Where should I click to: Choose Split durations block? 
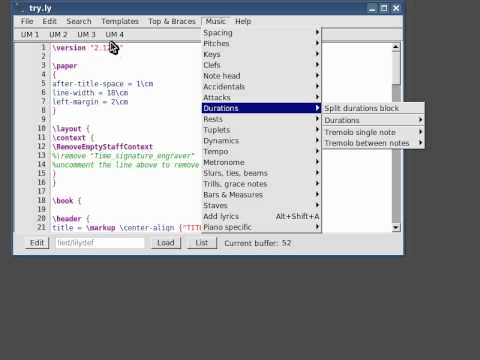pyautogui.click(x=373, y=108)
